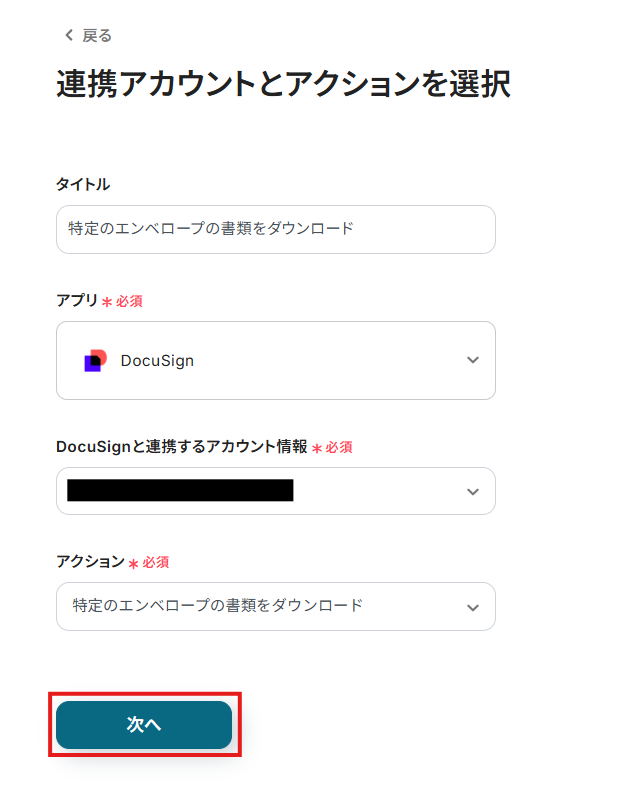Click the タイトル field label
Viewport: 627px width, 797px height.
coord(83,184)
